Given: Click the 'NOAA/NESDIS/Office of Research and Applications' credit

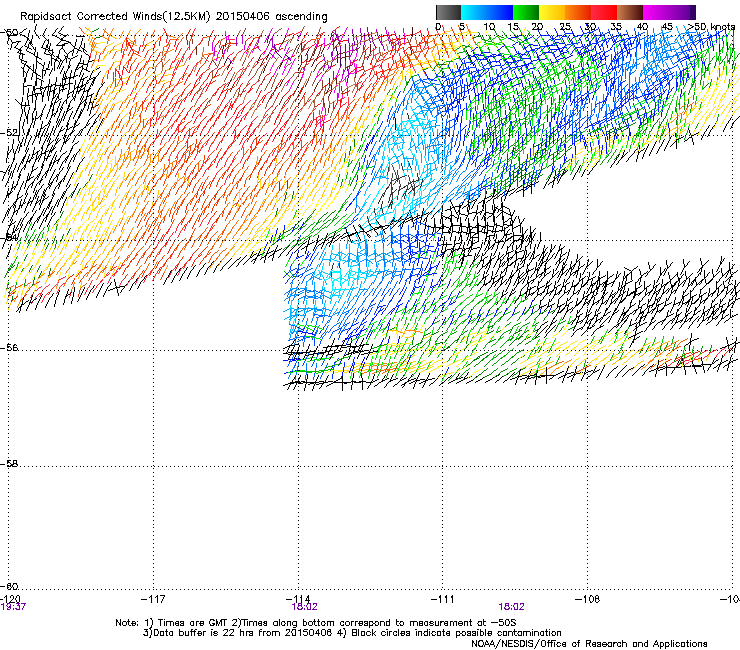Looking at the screenshot, I should [589, 644].
